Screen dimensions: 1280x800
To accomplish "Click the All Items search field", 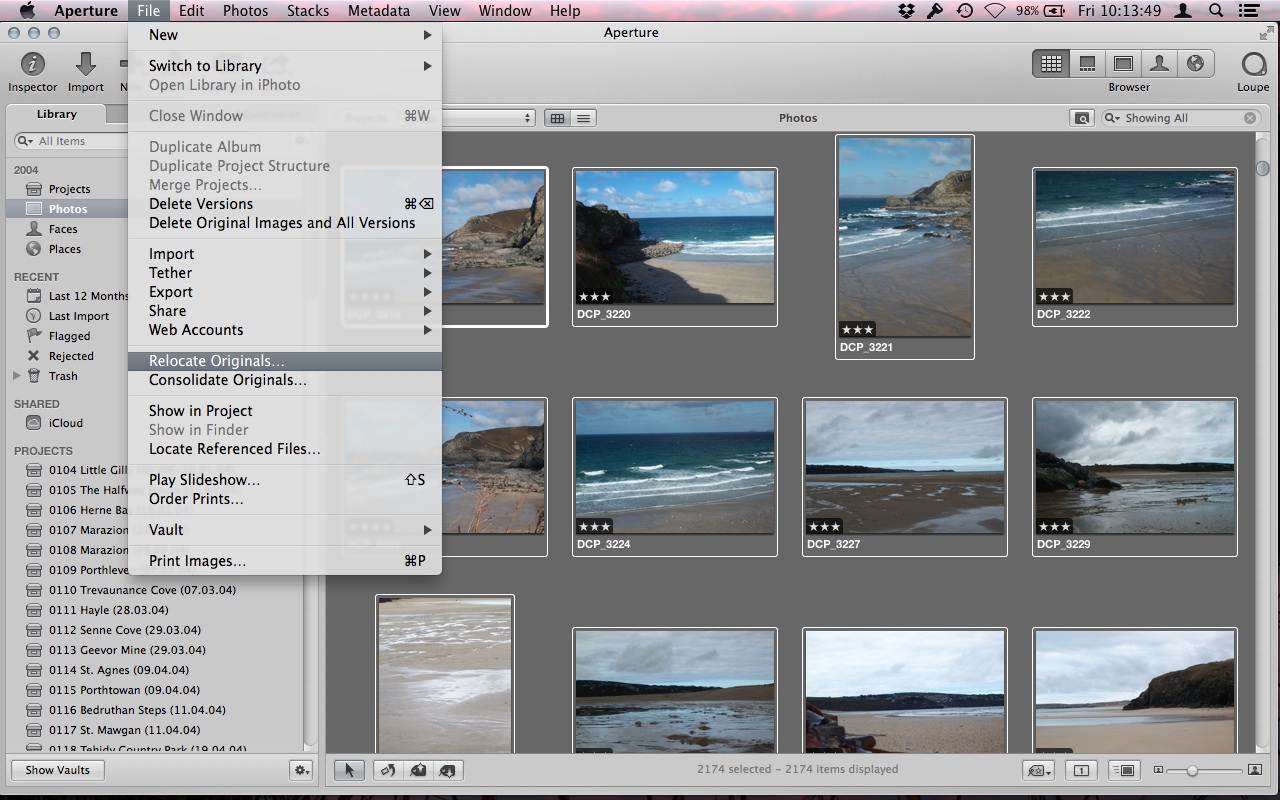I will pyautogui.click(x=70, y=141).
